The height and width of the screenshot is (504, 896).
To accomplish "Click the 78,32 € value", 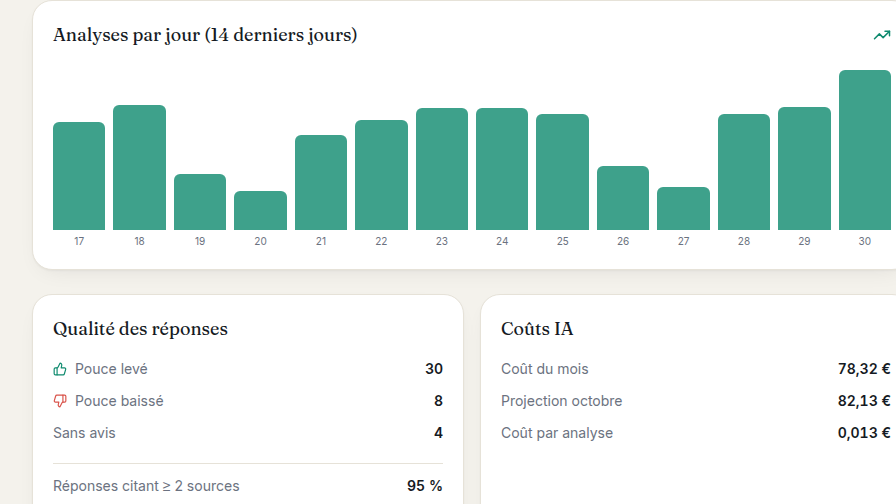I will [x=864, y=369].
